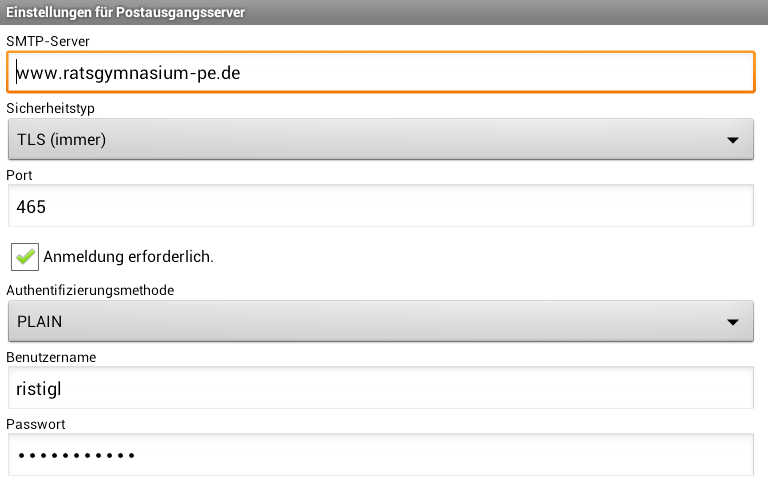Image resolution: width=768 pixels, height=482 pixels.
Task: Click the Benutzername label
Action: [50, 357]
